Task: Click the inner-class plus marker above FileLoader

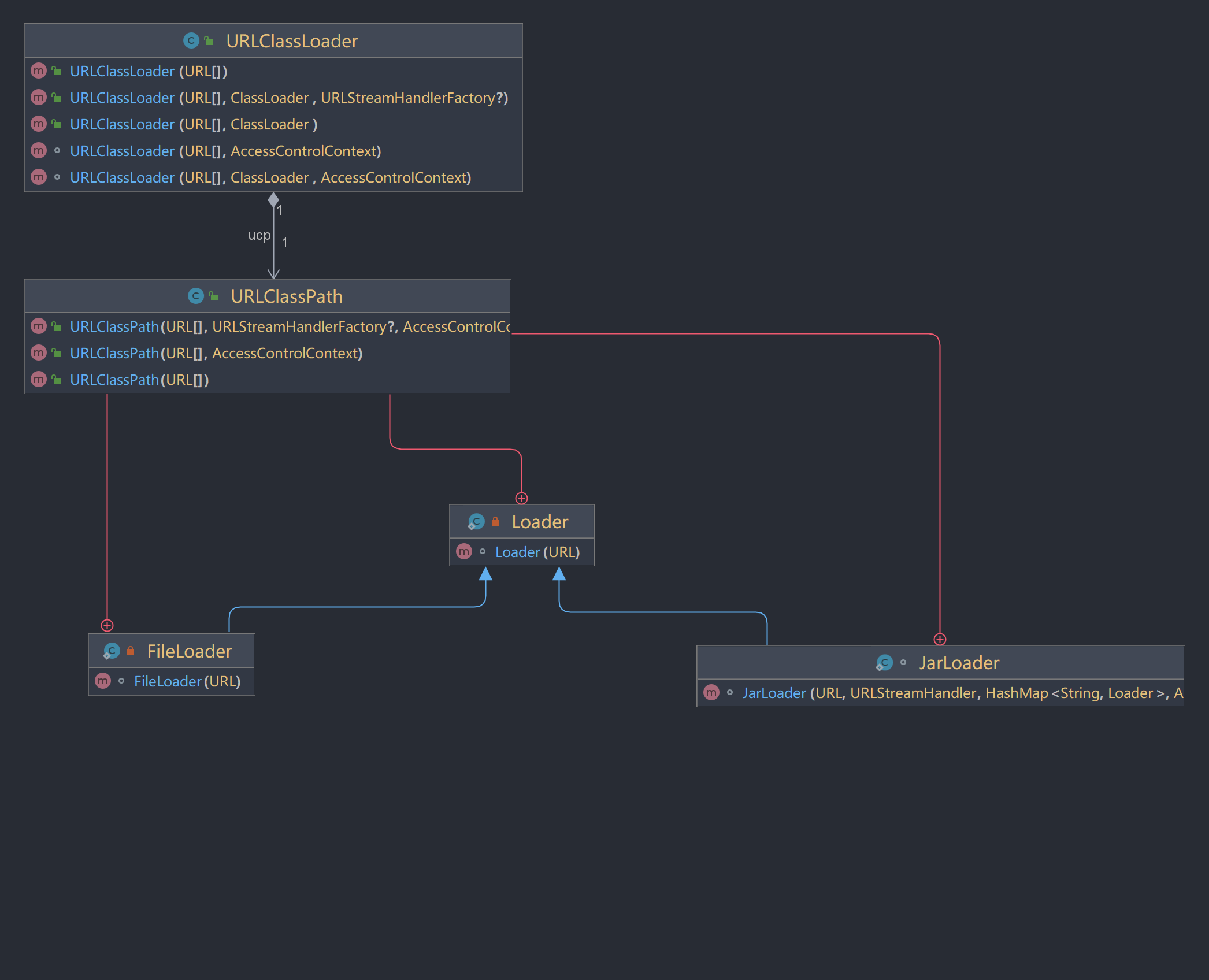Action: [107, 625]
